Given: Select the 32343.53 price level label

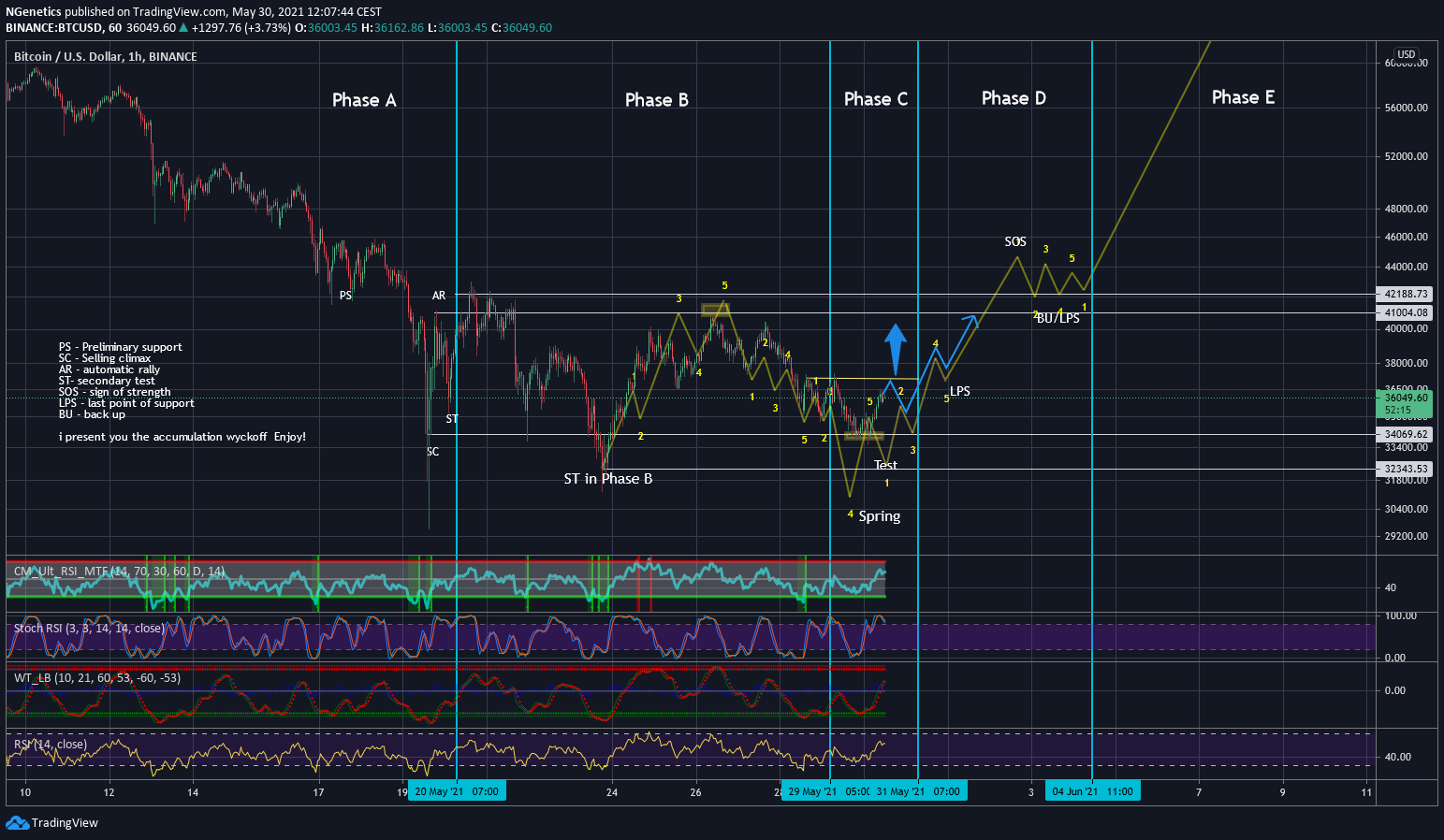Looking at the screenshot, I should pos(1406,469).
